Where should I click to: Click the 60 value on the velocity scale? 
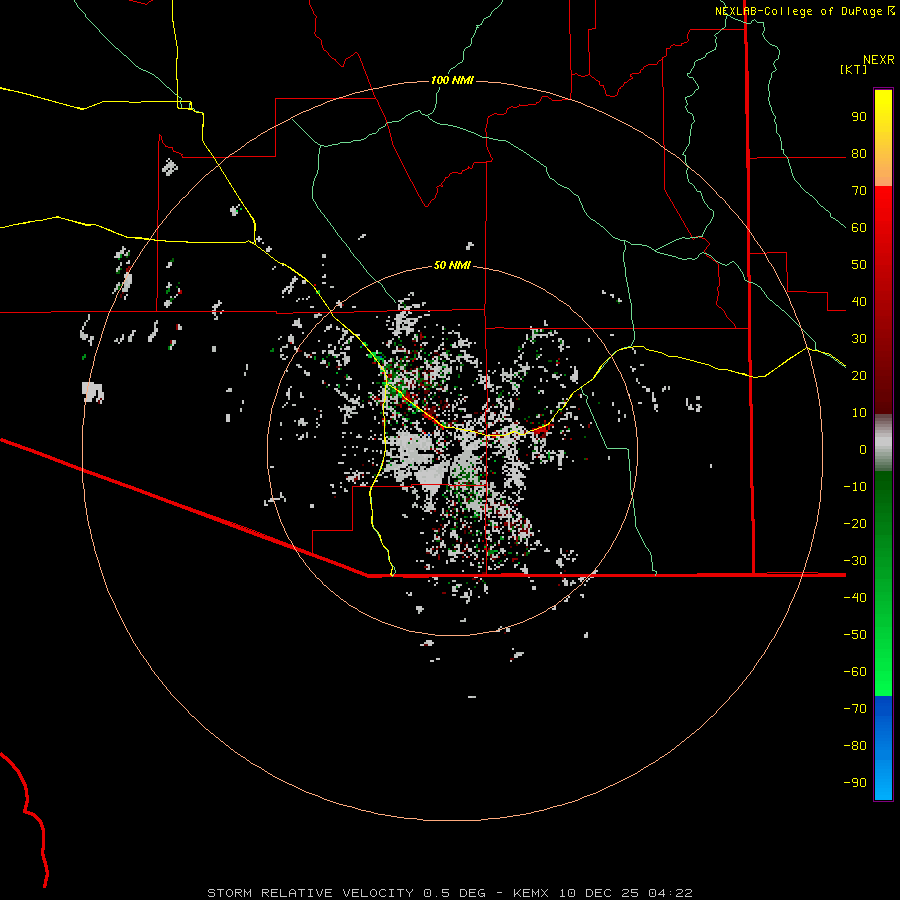pyautogui.click(x=859, y=228)
